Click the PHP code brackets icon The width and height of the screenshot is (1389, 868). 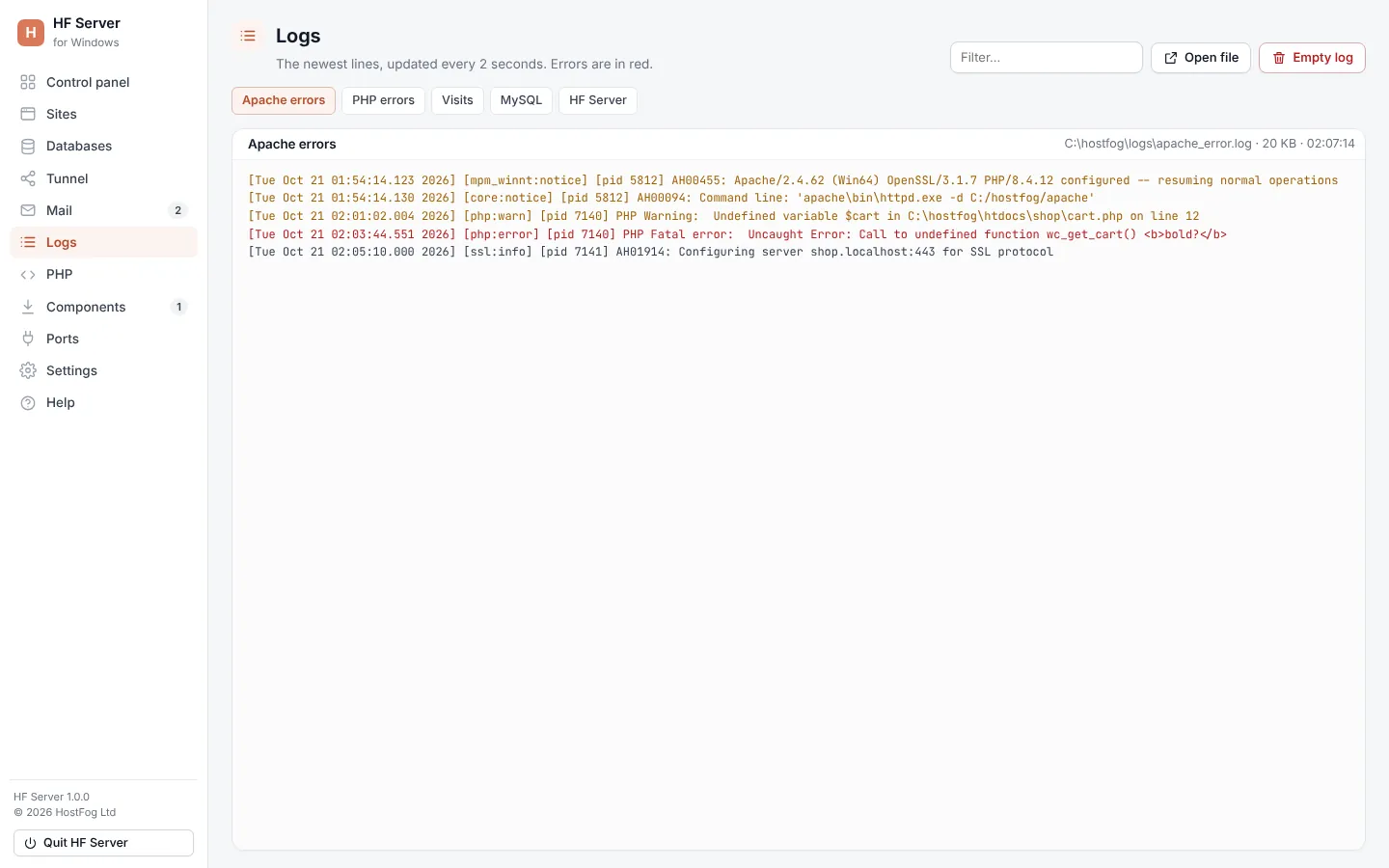28,274
